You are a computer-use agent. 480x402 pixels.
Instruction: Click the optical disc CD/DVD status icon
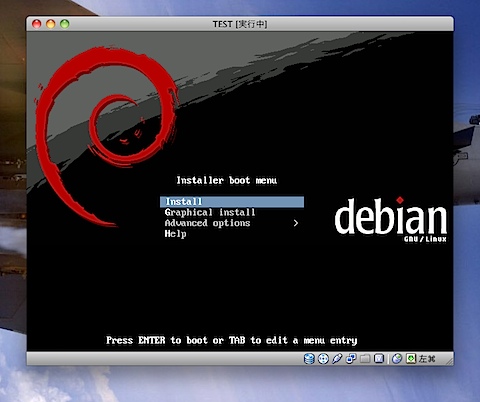(323, 359)
